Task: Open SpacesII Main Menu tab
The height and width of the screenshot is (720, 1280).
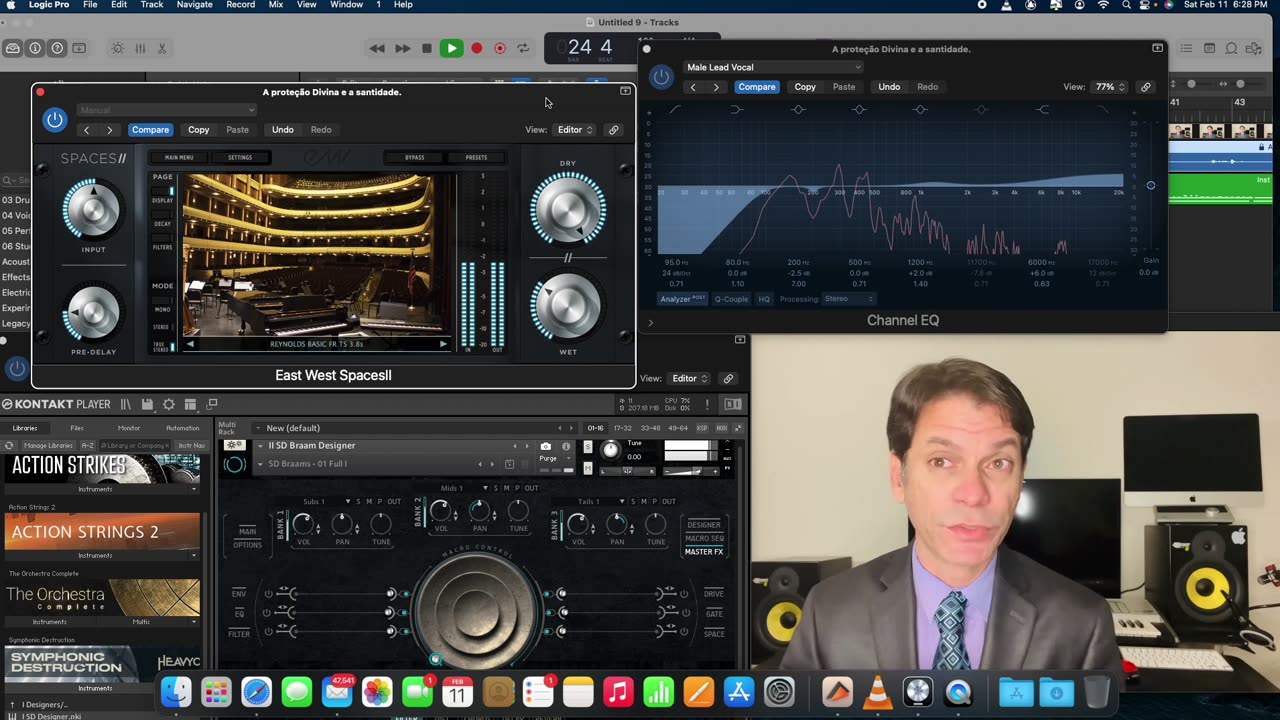Action: click(179, 157)
